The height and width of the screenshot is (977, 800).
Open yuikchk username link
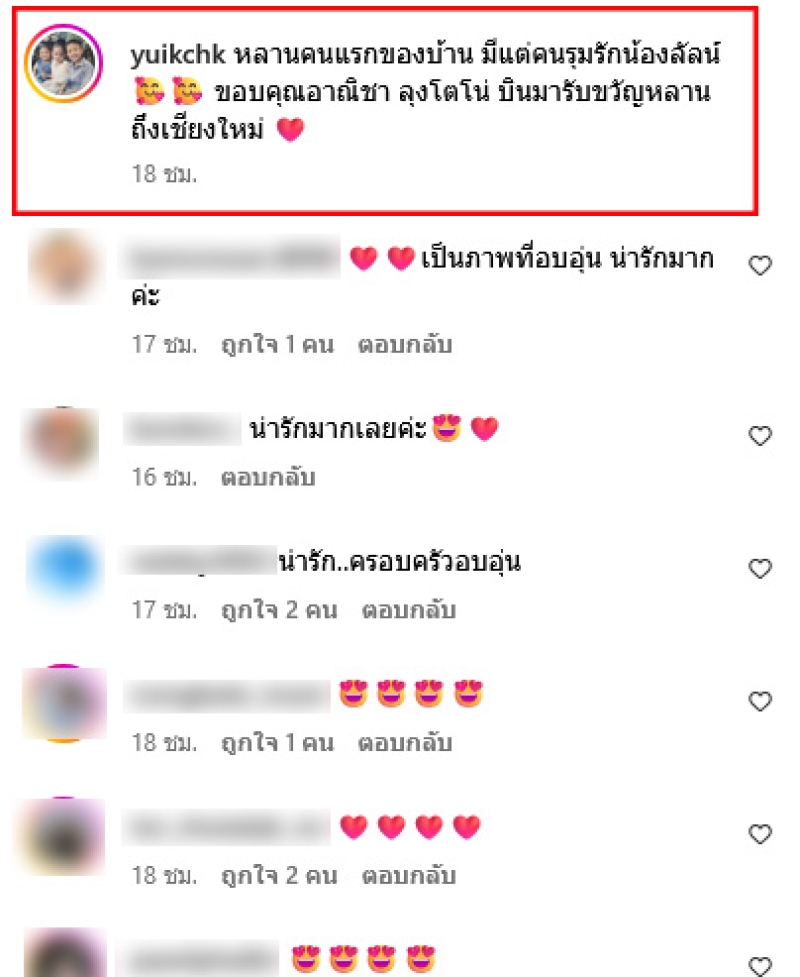point(178,55)
